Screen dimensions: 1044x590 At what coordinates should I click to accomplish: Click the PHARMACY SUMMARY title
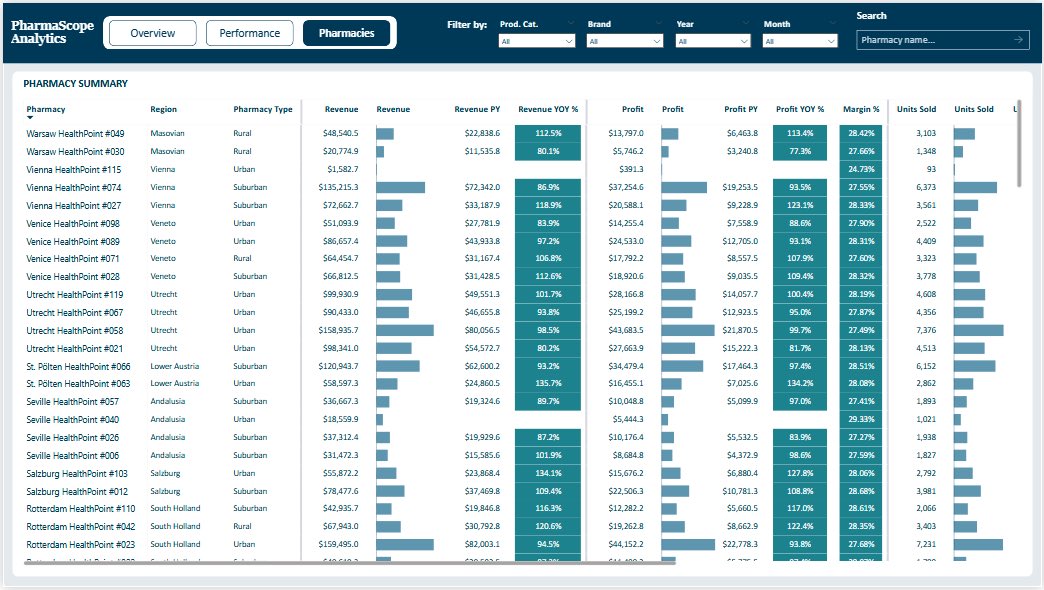coord(75,83)
